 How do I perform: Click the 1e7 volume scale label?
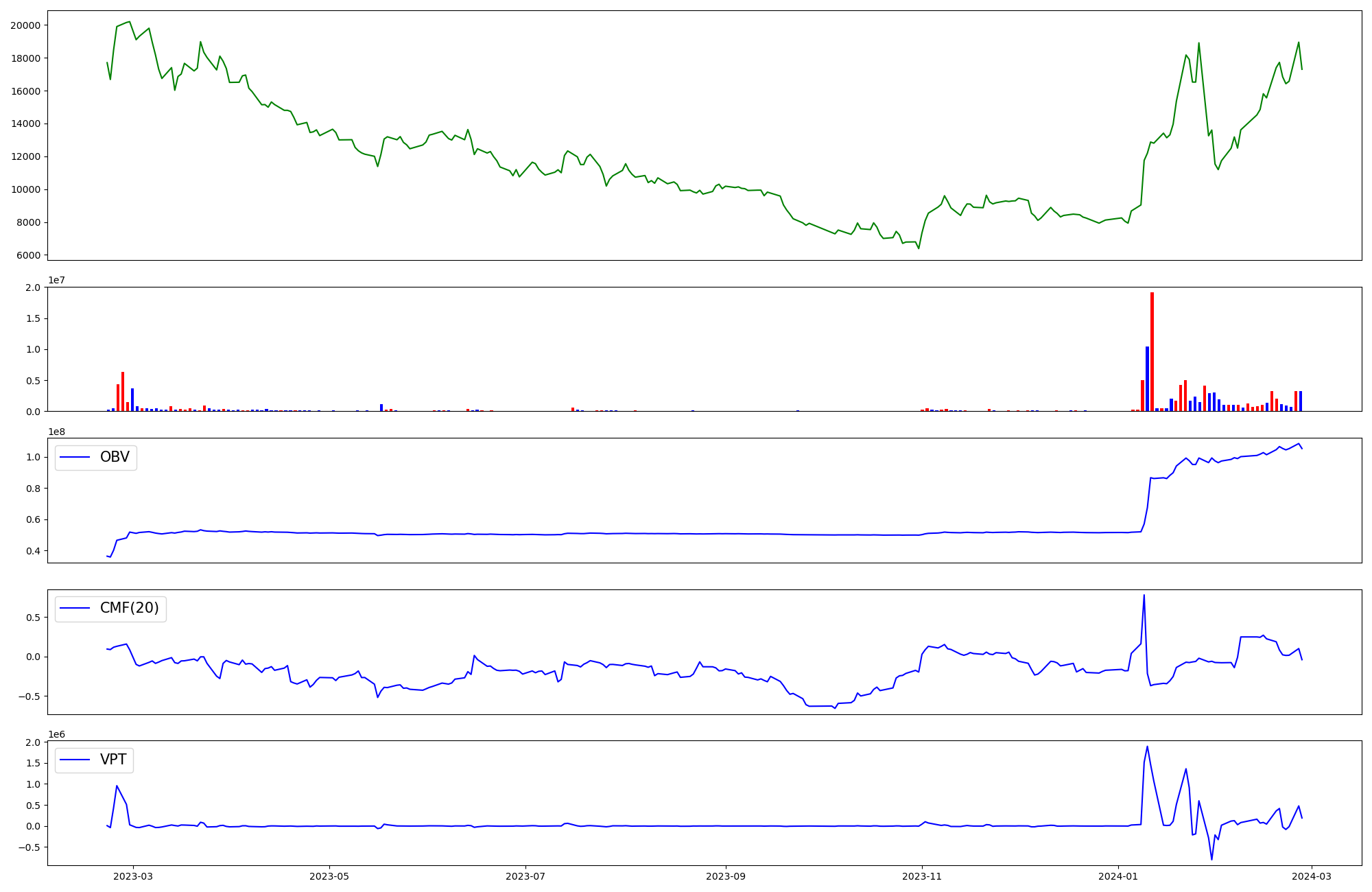click(x=56, y=281)
